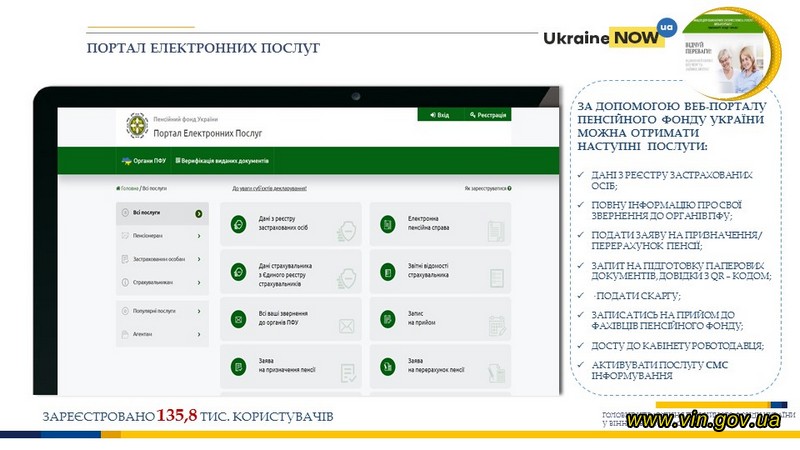
Task: Click the '135,8' registered users figure
Action: [177, 415]
